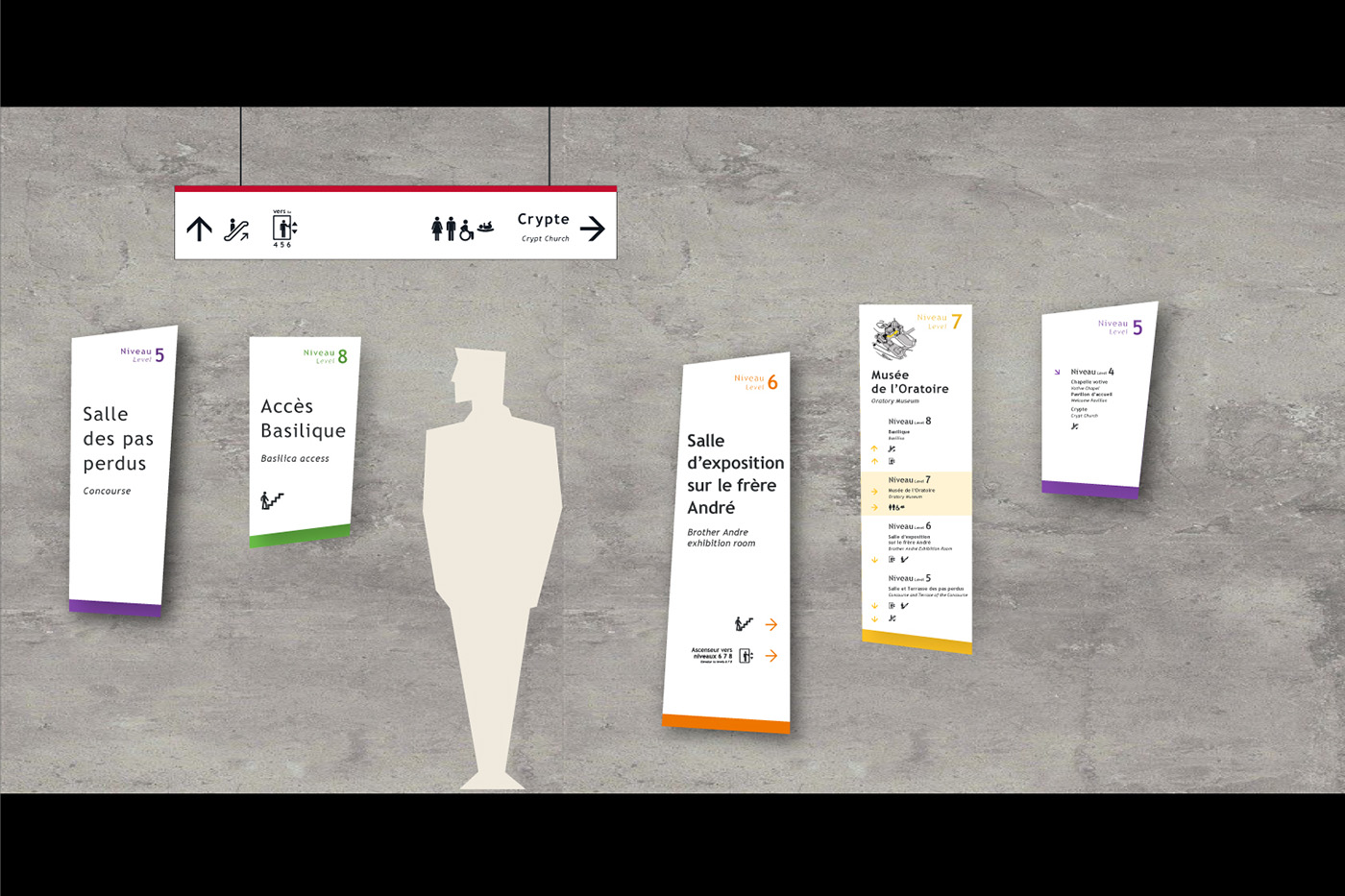
Task: Click the Salle des pas perdus title
Action: pyautogui.click(x=115, y=439)
